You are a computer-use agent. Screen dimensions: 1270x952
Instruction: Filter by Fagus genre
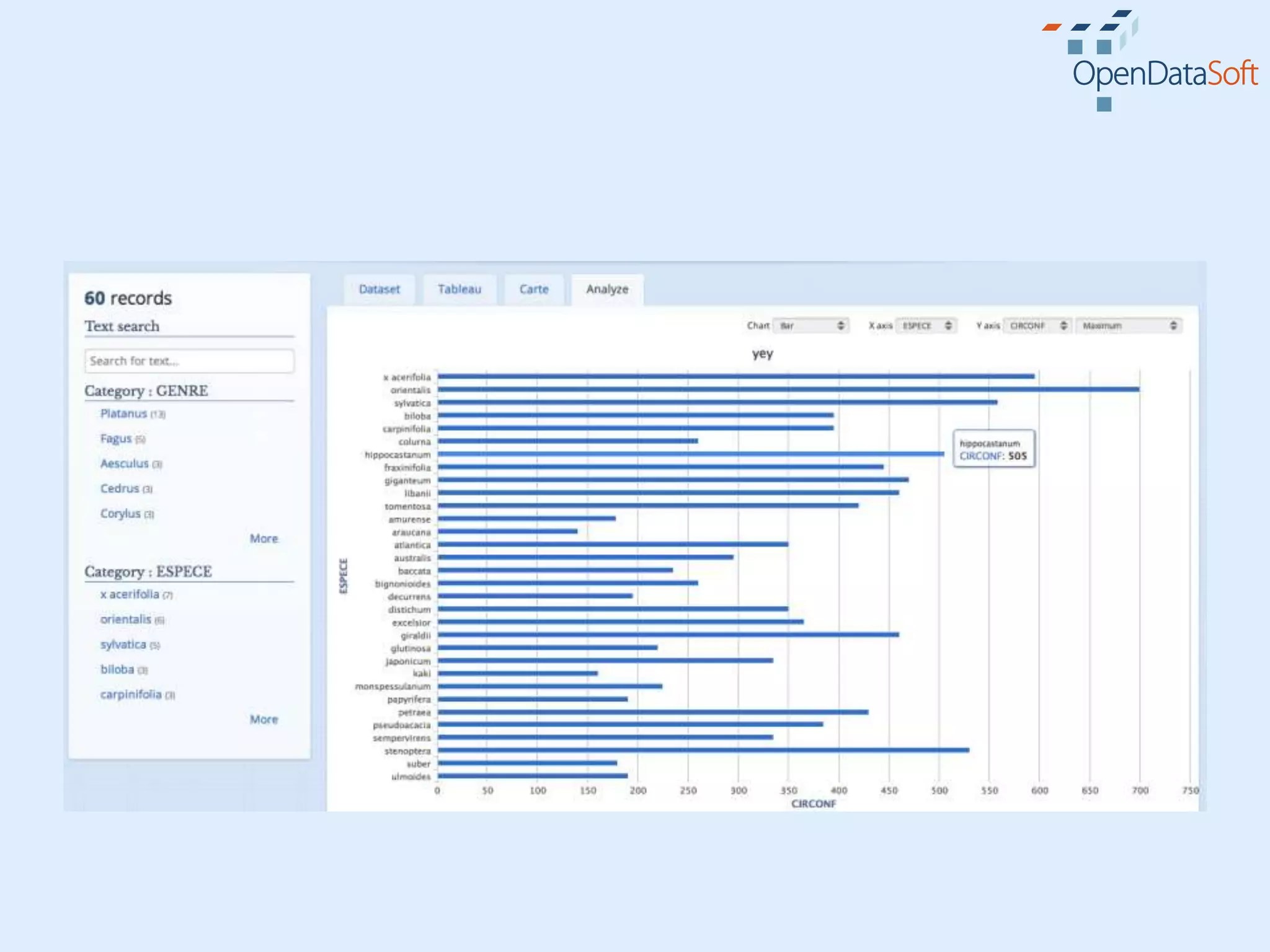116,439
